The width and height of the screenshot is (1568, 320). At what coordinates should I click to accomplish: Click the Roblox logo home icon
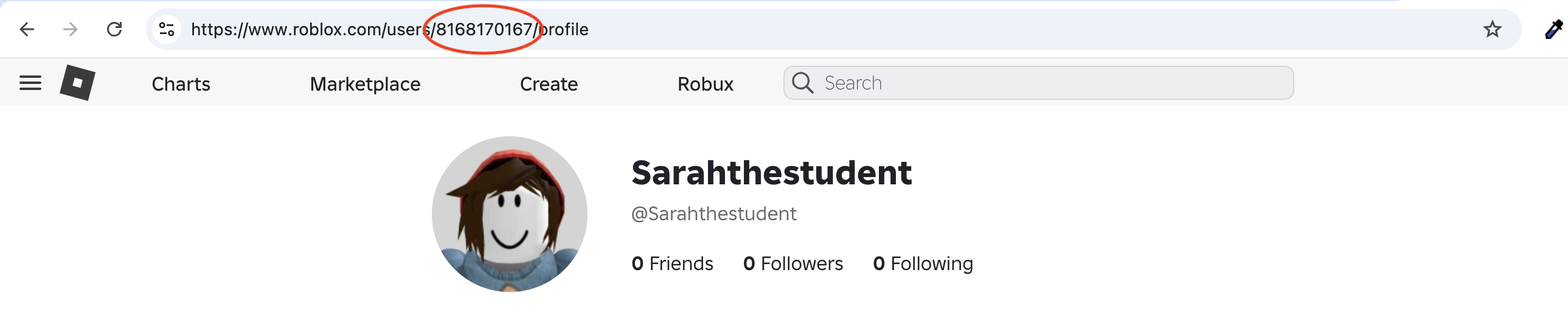[x=77, y=83]
